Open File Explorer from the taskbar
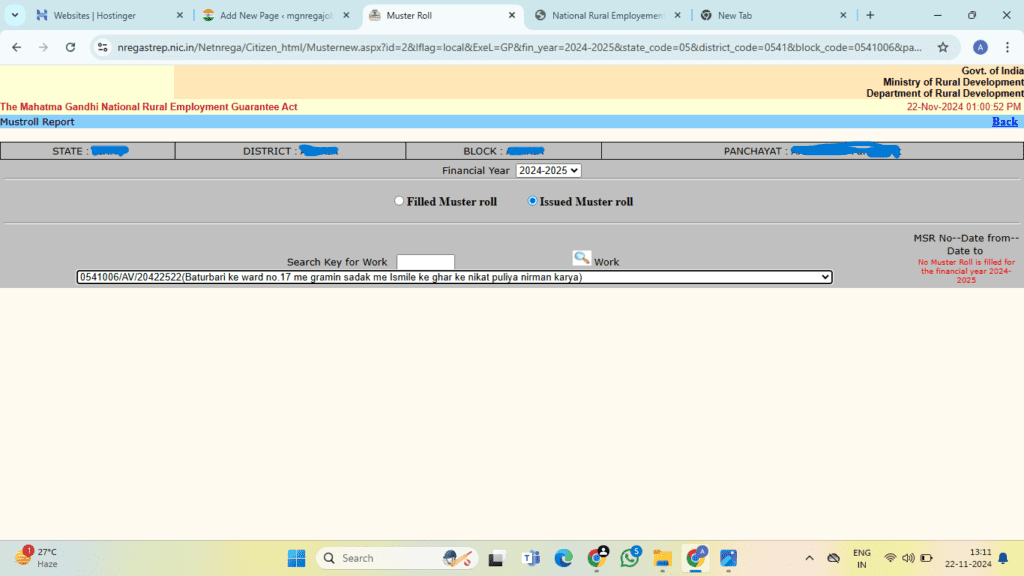1024x576 pixels. click(x=661, y=558)
